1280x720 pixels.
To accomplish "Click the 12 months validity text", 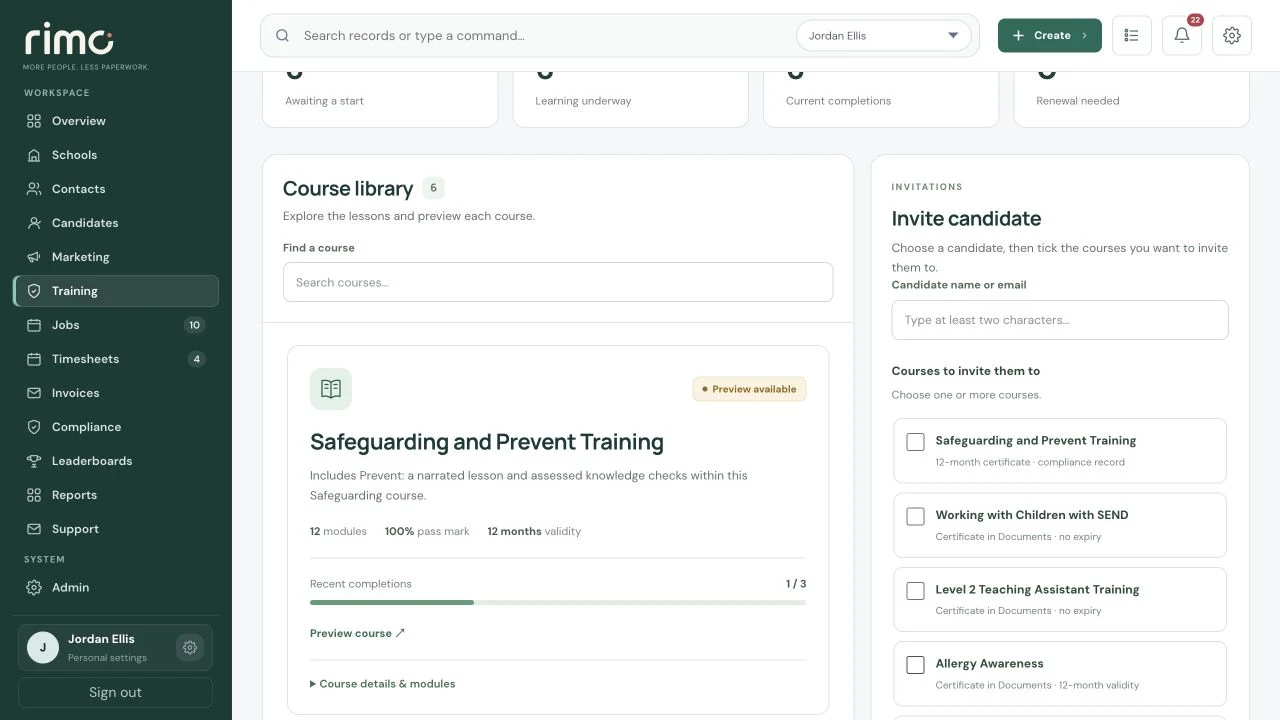I will 534,531.
